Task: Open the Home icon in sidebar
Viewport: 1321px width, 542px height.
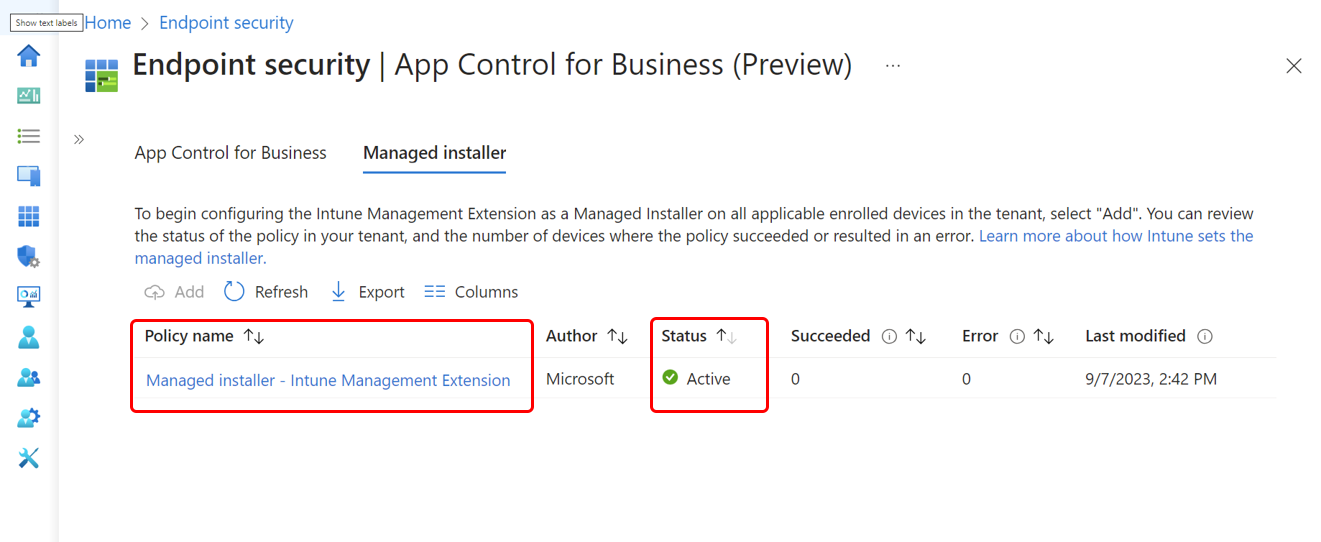Action: coord(28,56)
